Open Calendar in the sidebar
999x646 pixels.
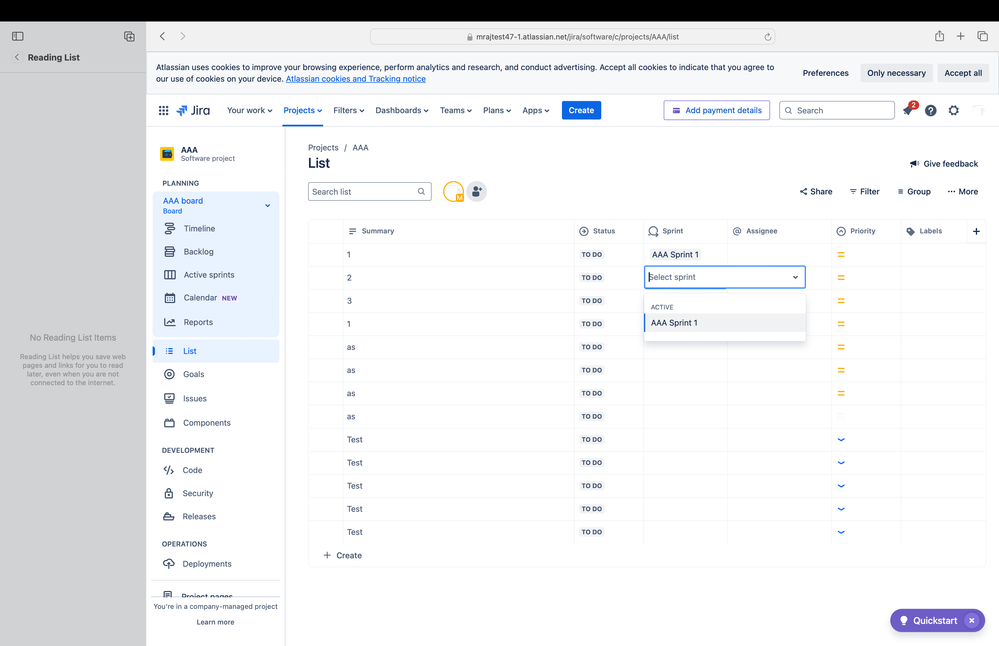coord(216,298)
